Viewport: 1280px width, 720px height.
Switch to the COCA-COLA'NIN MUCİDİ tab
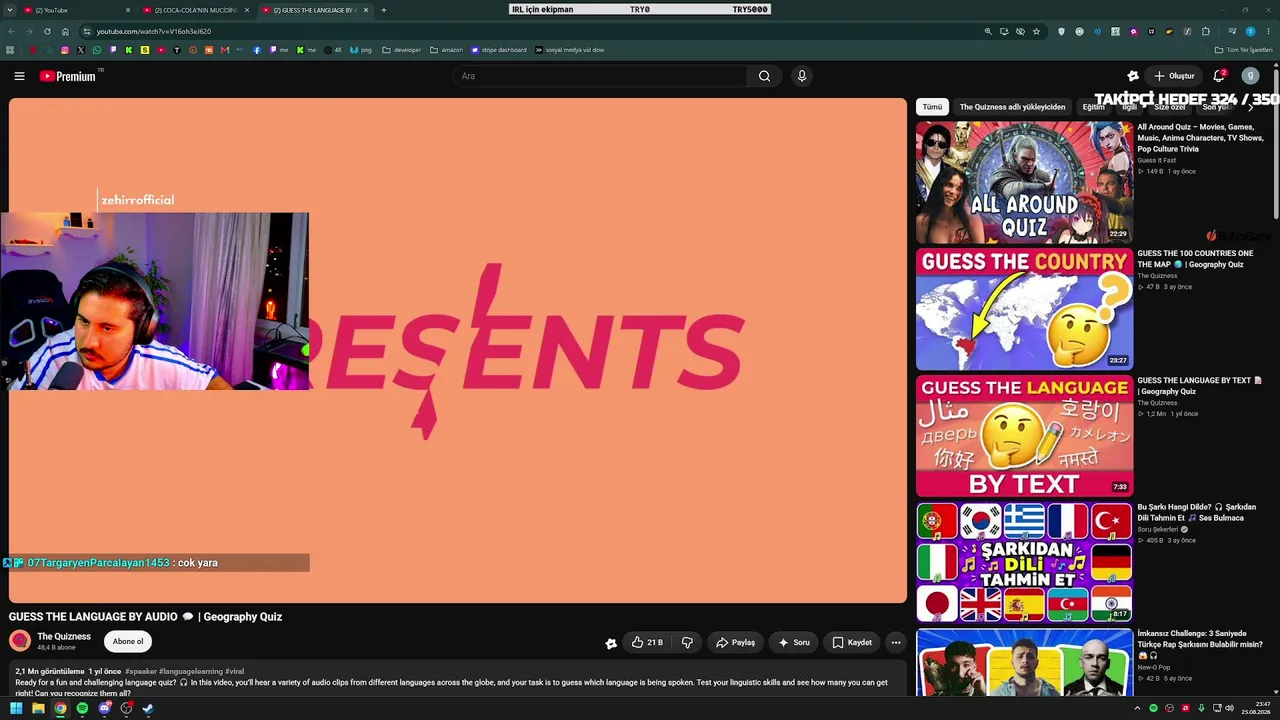coord(195,10)
